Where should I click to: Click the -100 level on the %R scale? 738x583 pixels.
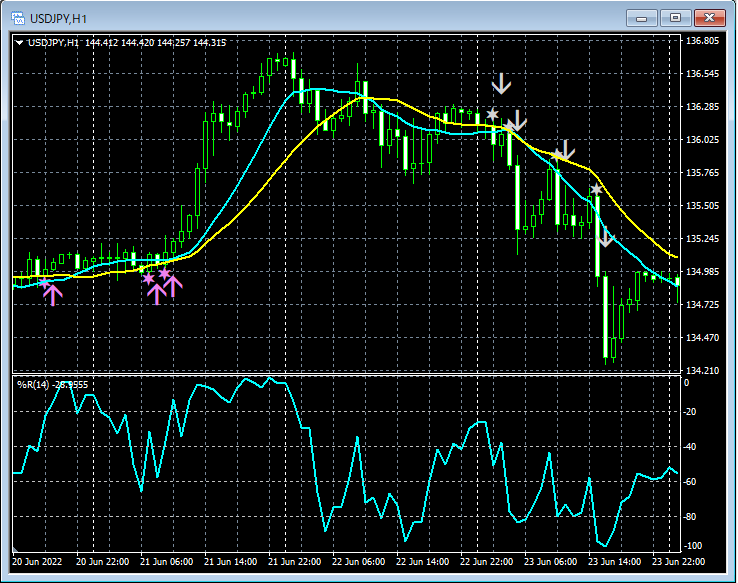692,546
